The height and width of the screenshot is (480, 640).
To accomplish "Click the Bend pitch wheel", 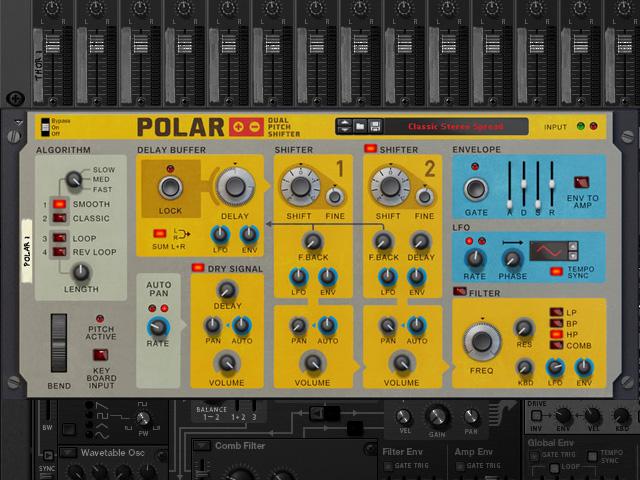I will [59, 343].
